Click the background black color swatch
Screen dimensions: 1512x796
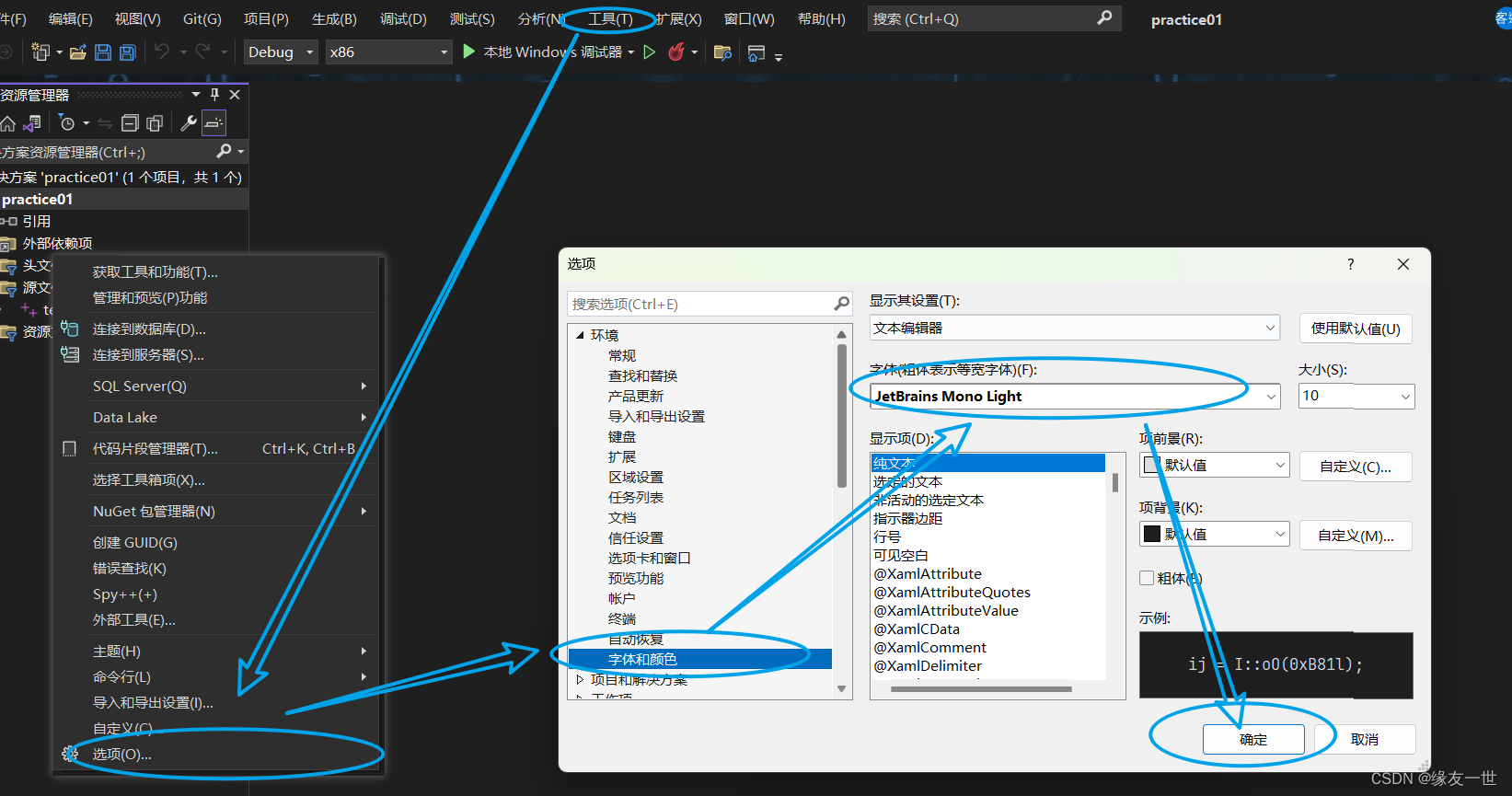click(x=1152, y=534)
